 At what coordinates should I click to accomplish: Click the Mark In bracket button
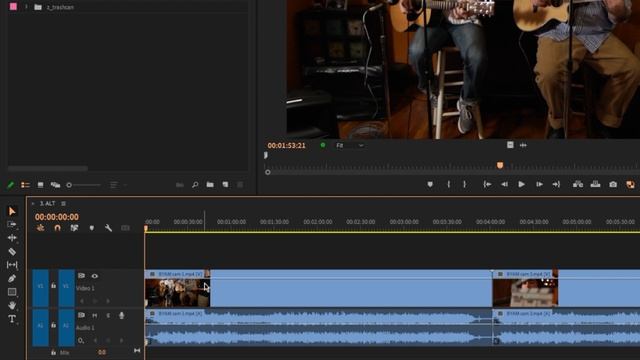point(449,184)
